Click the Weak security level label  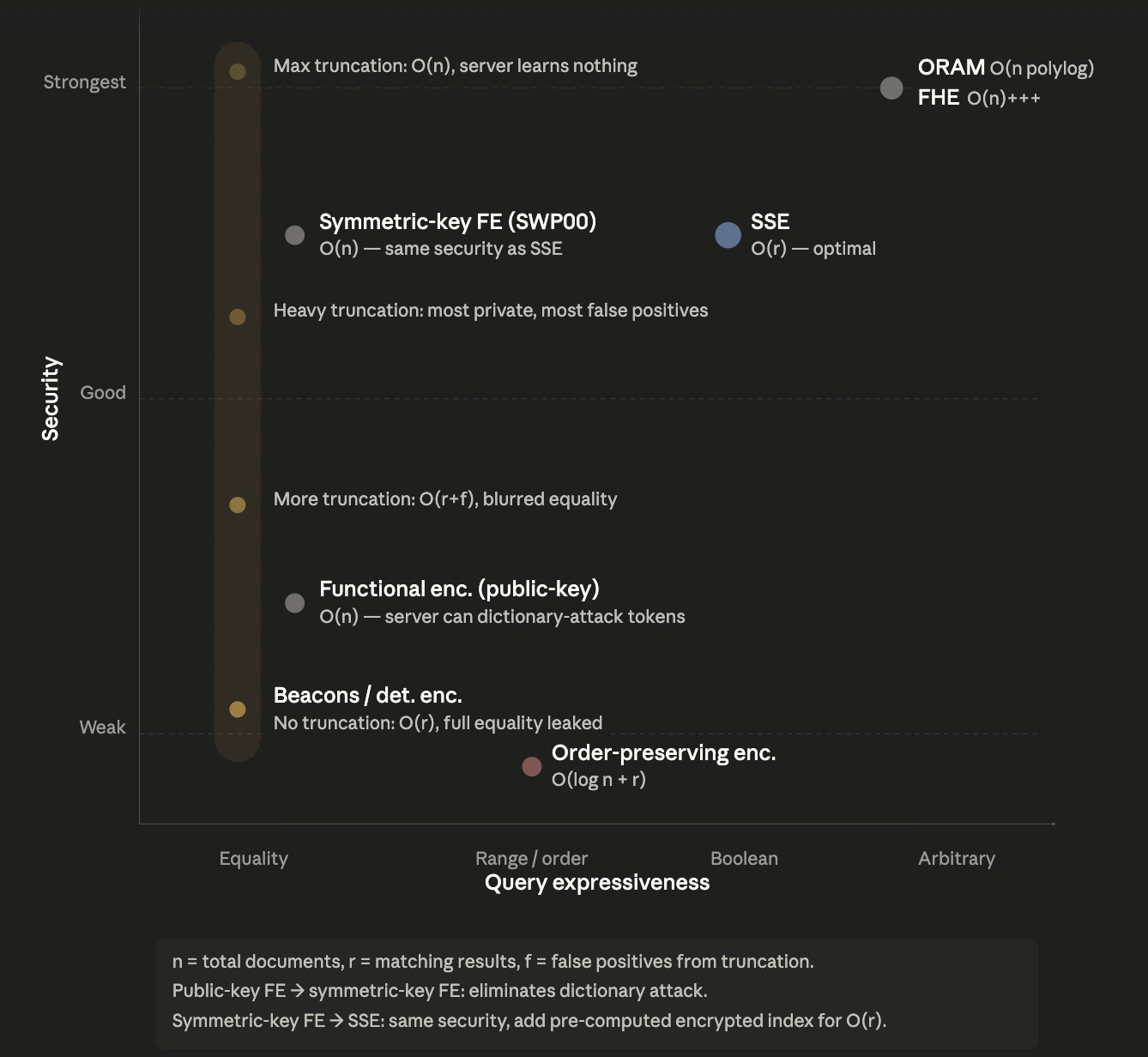(x=102, y=728)
